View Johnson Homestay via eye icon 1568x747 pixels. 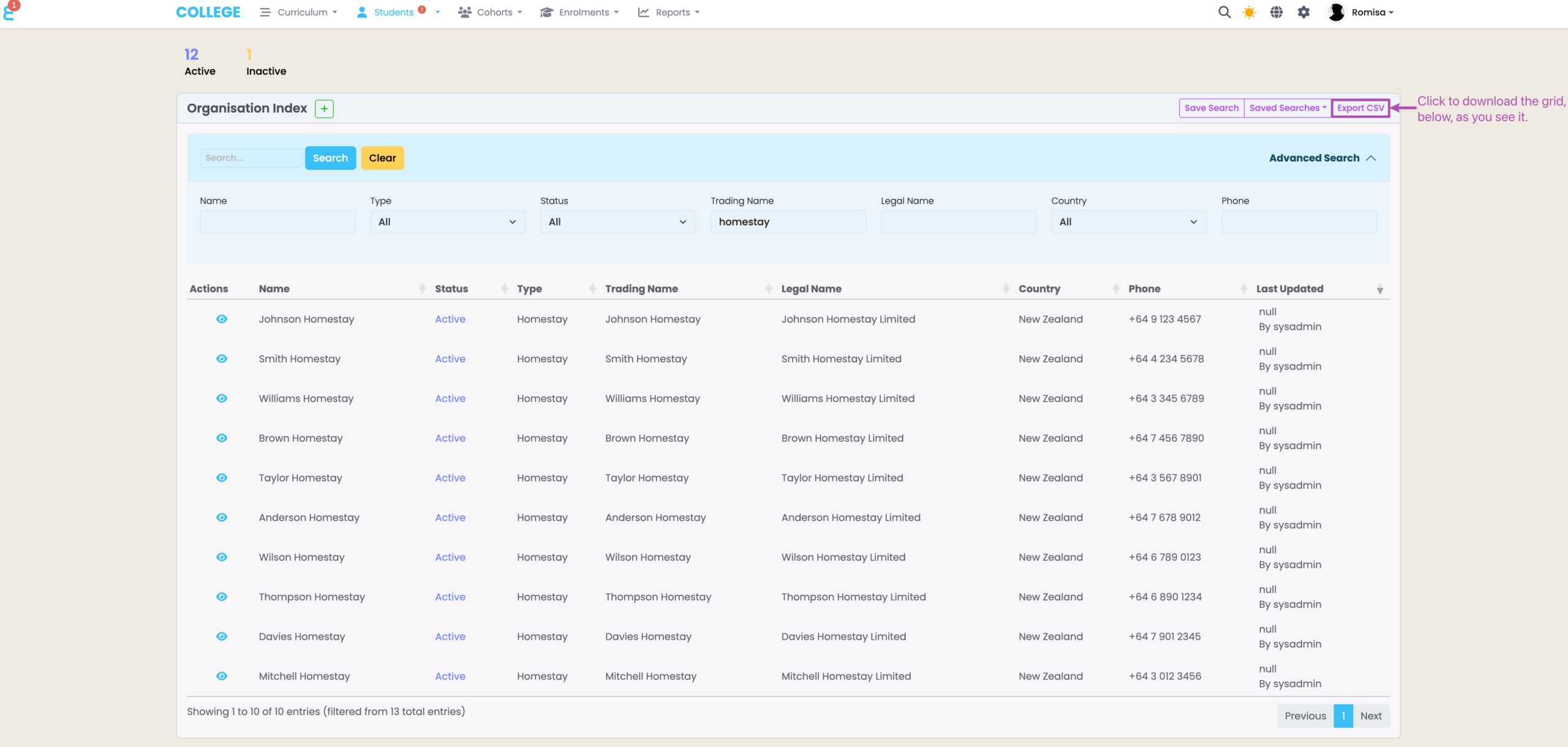tap(222, 319)
